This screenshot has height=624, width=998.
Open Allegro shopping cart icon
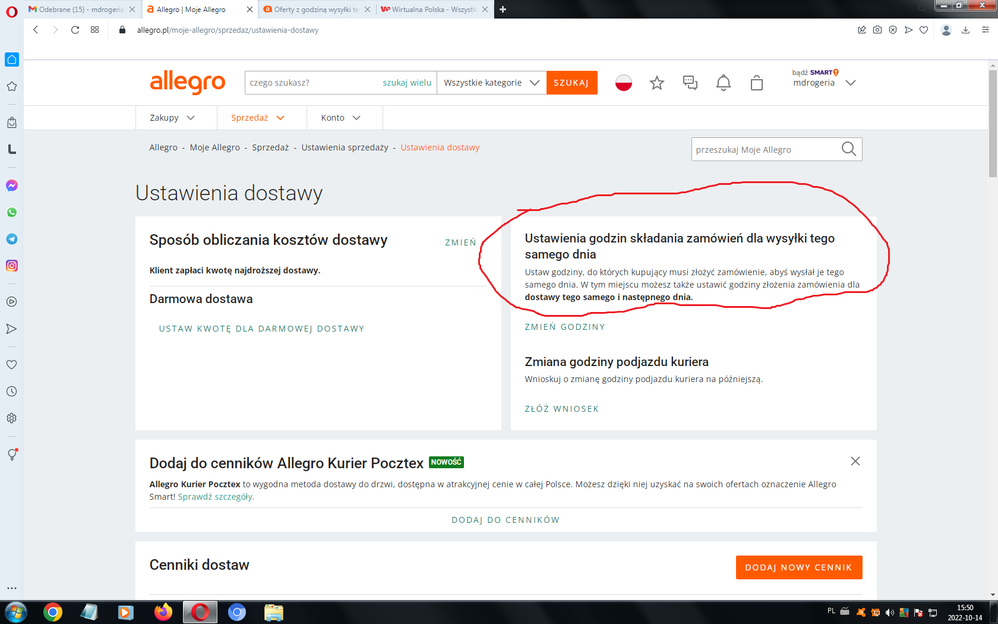[756, 83]
